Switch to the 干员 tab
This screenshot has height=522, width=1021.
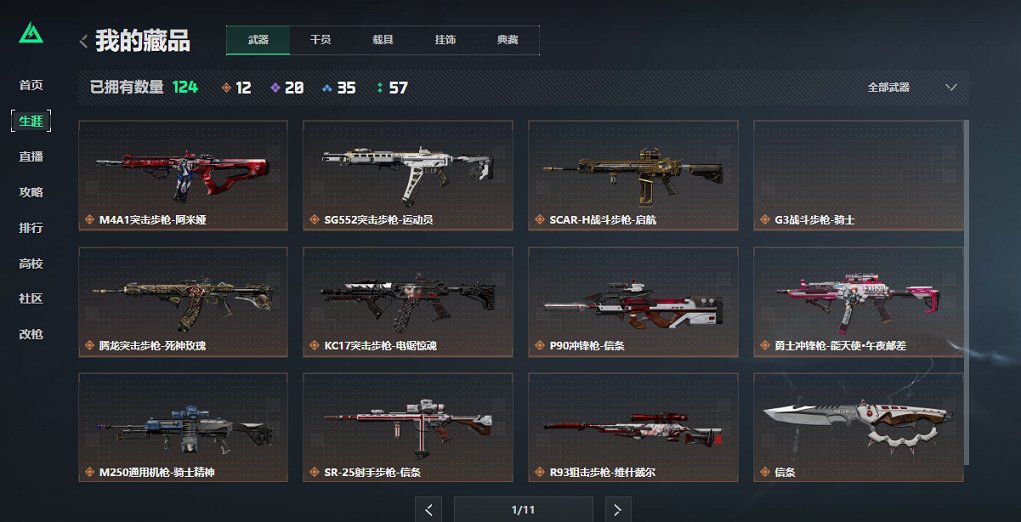pyautogui.click(x=320, y=40)
